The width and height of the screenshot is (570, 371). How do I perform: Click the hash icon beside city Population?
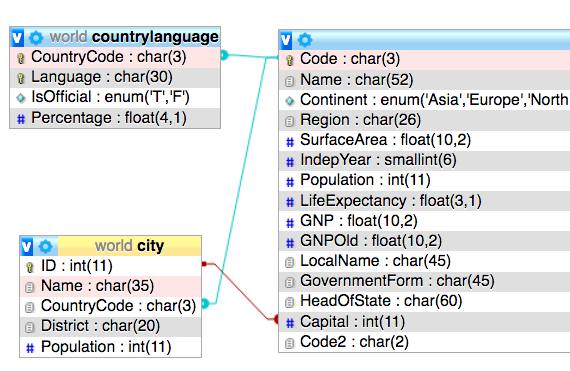[30, 348]
